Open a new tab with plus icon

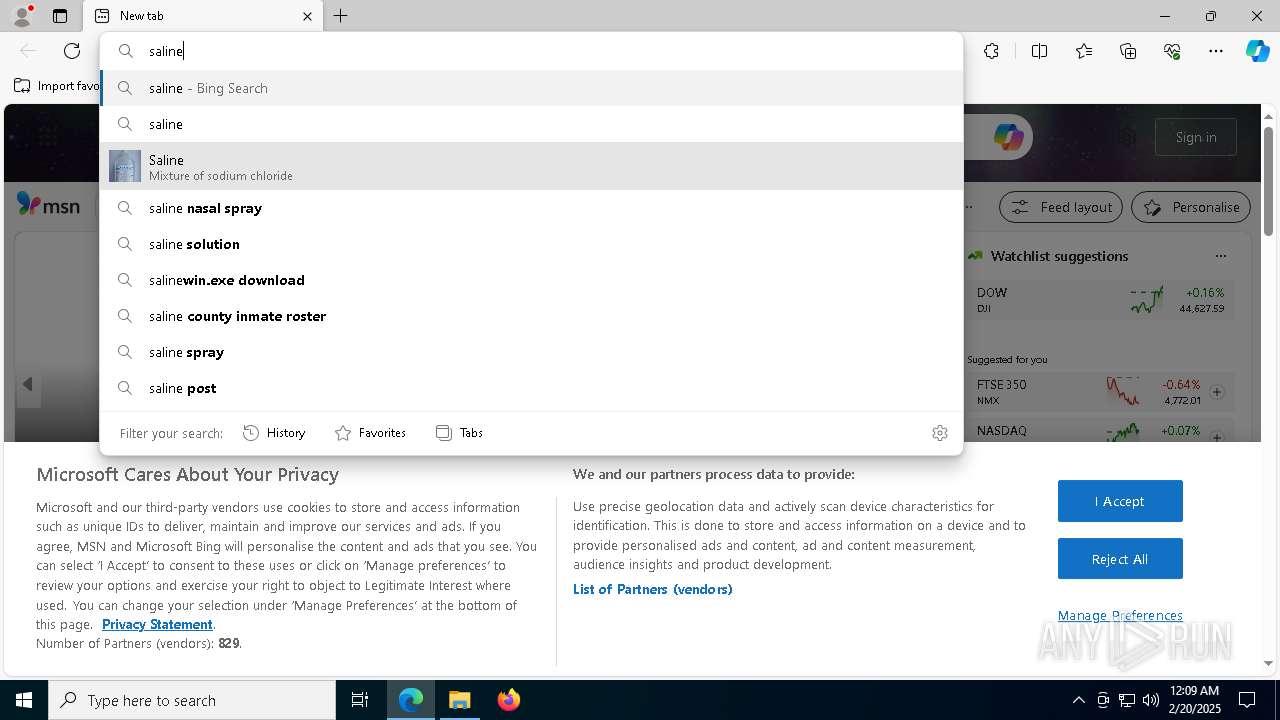coord(340,16)
